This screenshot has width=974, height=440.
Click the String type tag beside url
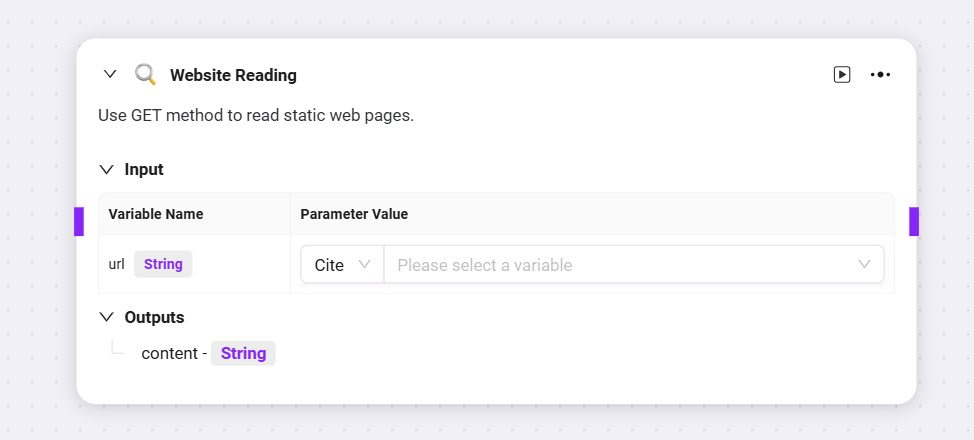pyautogui.click(x=163, y=264)
